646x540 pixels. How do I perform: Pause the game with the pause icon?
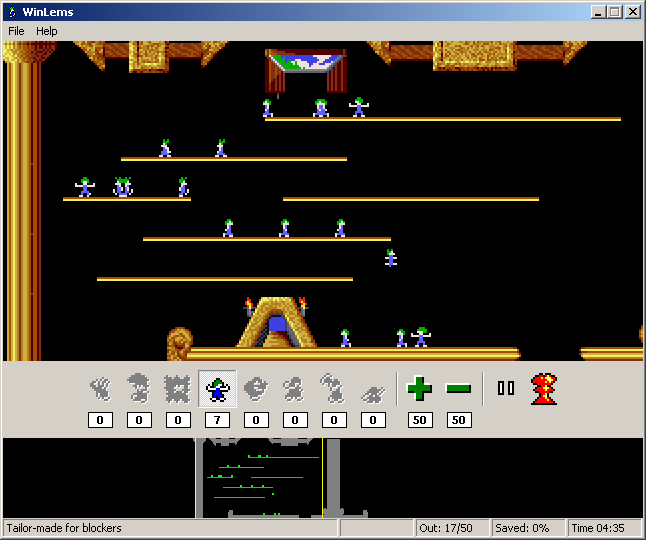tap(506, 388)
